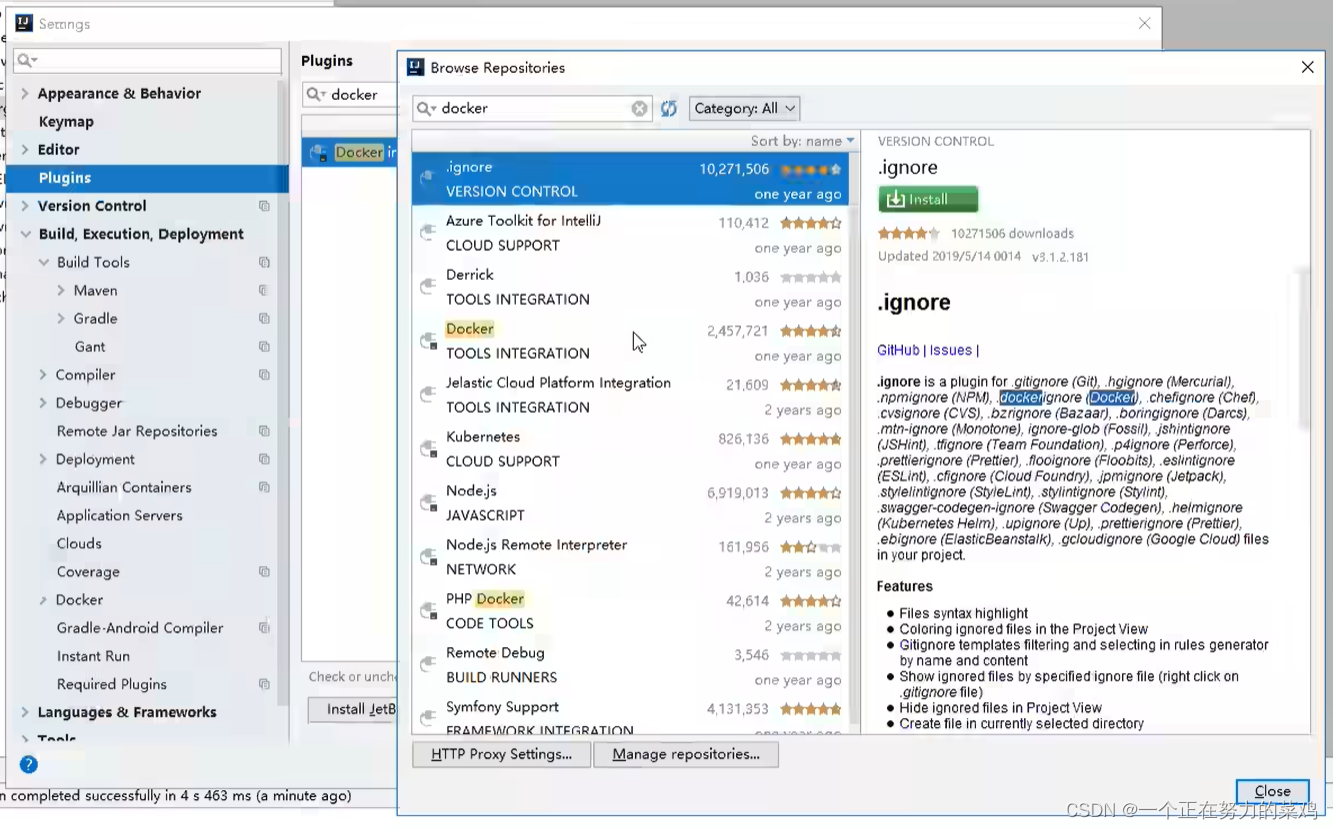Click the plugin icon of Symfony Support row
1333x829 pixels.
(x=428, y=718)
